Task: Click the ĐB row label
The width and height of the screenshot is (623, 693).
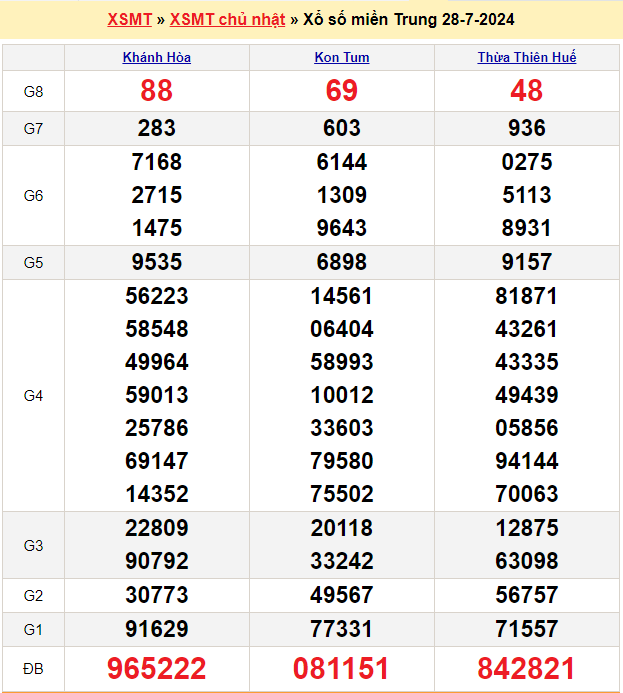Action: click(x=33, y=668)
